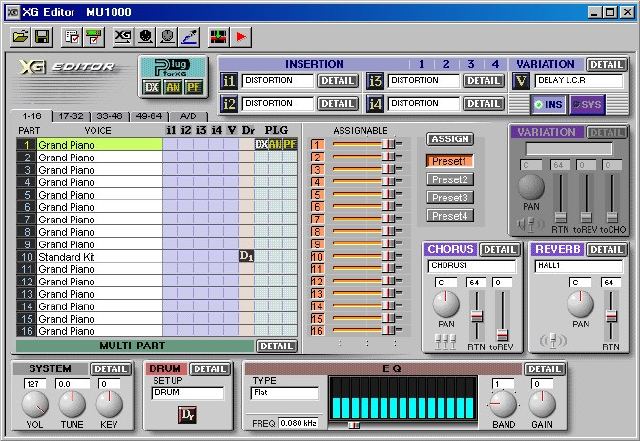Screen dimensions: 640x441
Task: Click the i4 insertion effect icon
Action: 375,104
